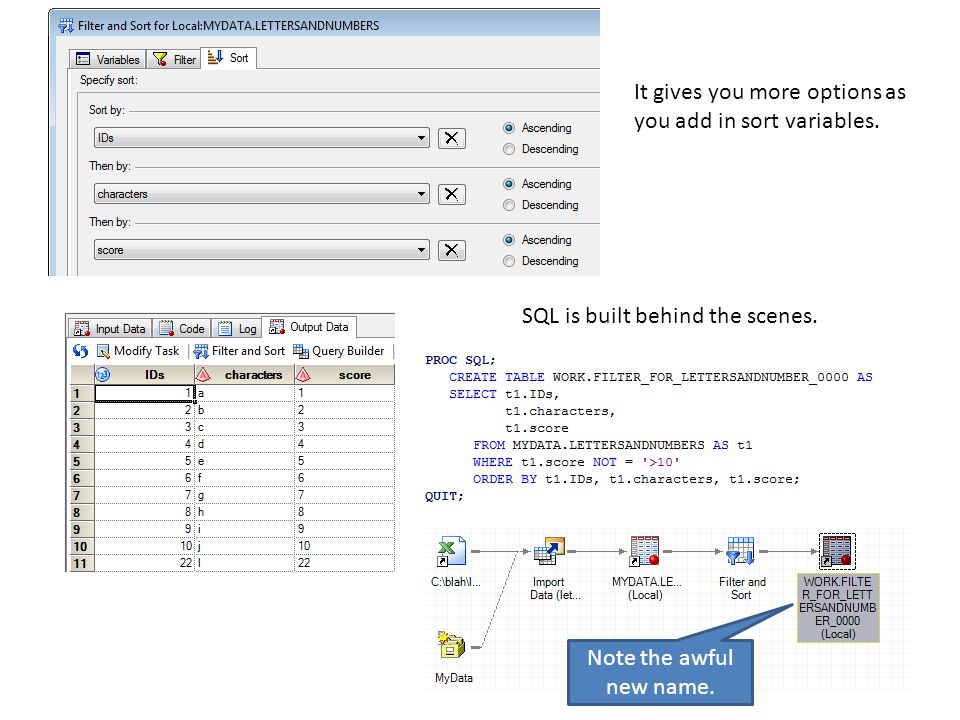
Task: Click the WORK.FILTER output dataset label
Action: (838, 607)
